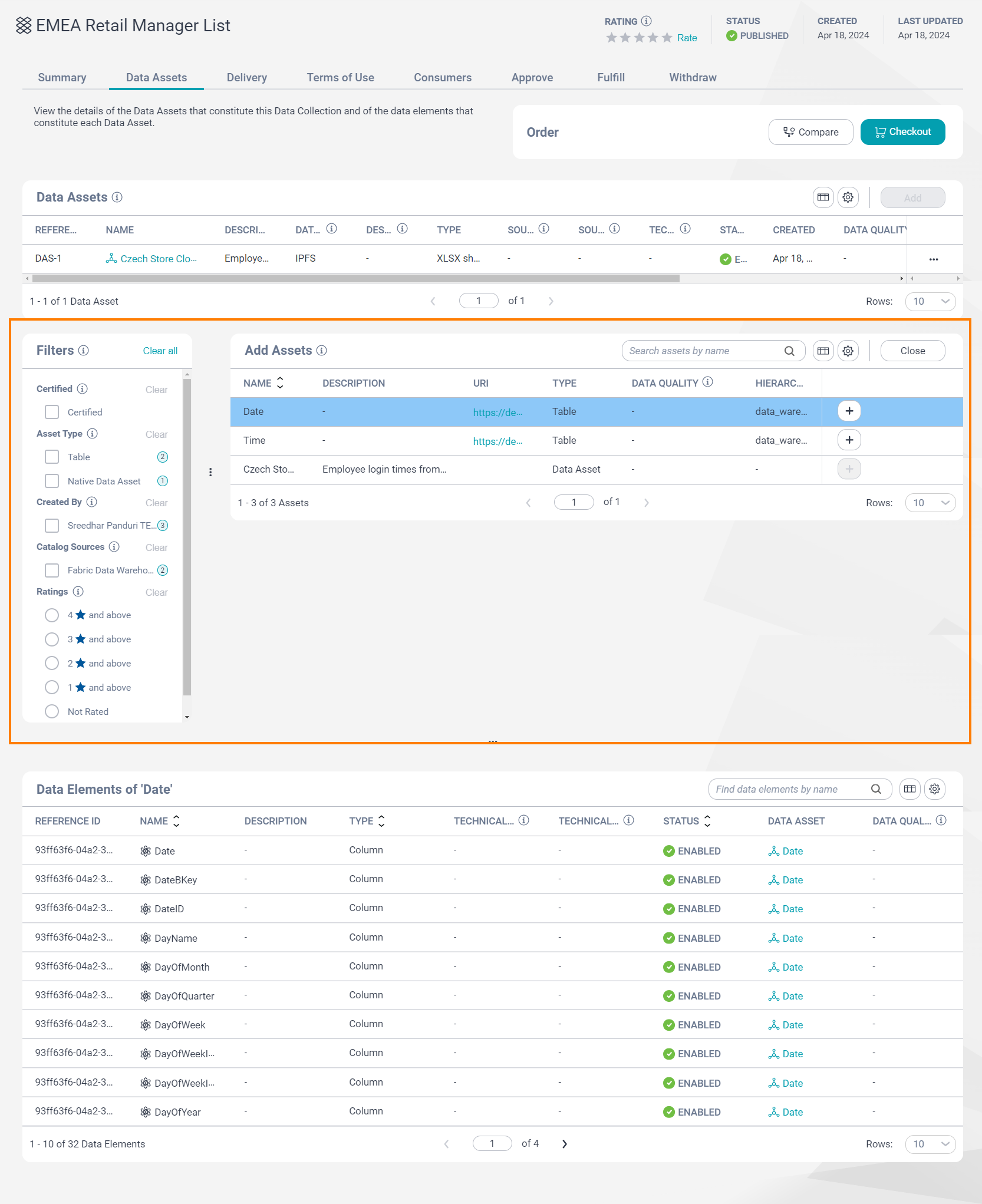
Task: Go to next page of Data Elements
Action: (564, 1144)
